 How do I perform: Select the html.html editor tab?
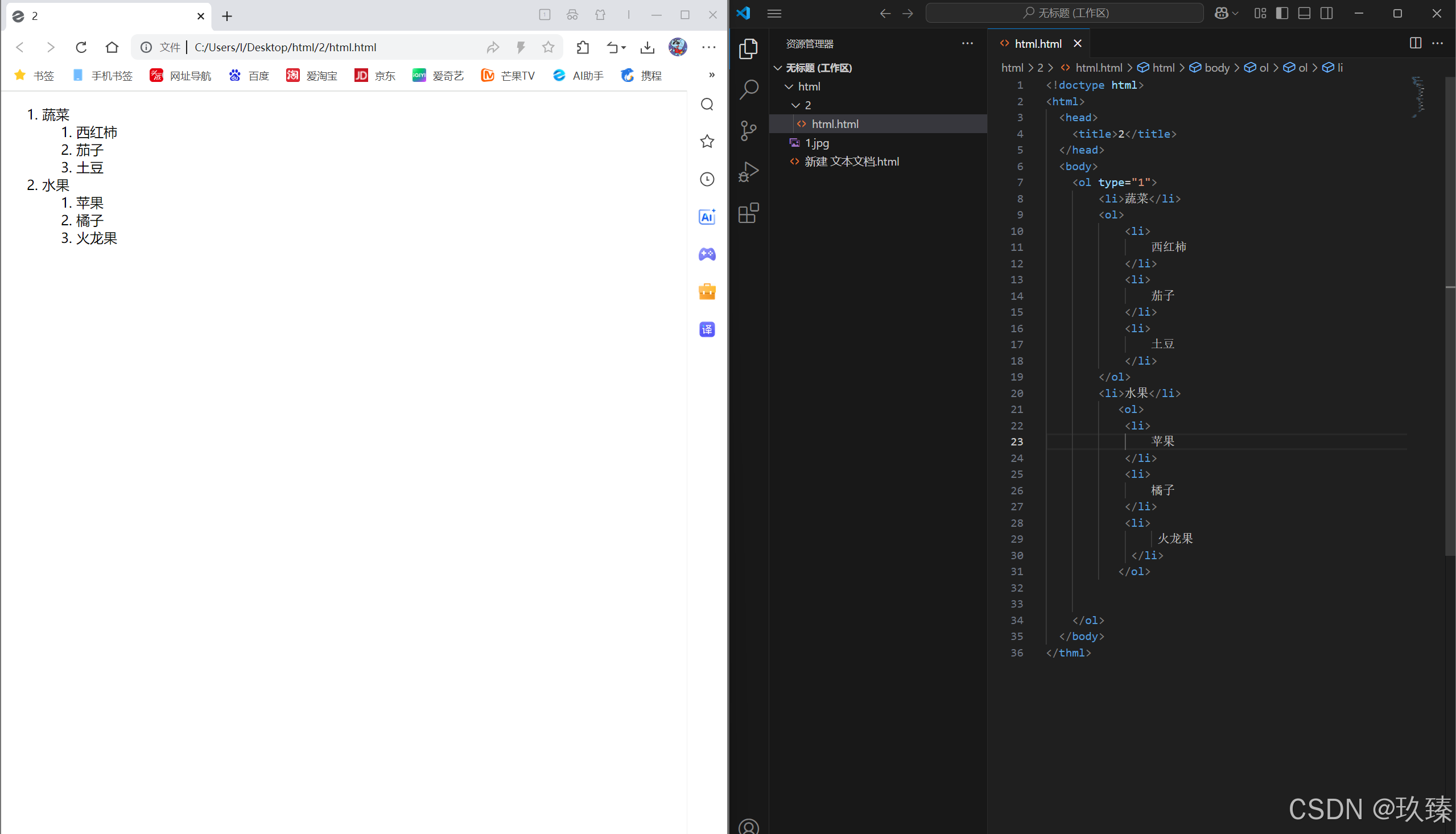(x=1037, y=44)
